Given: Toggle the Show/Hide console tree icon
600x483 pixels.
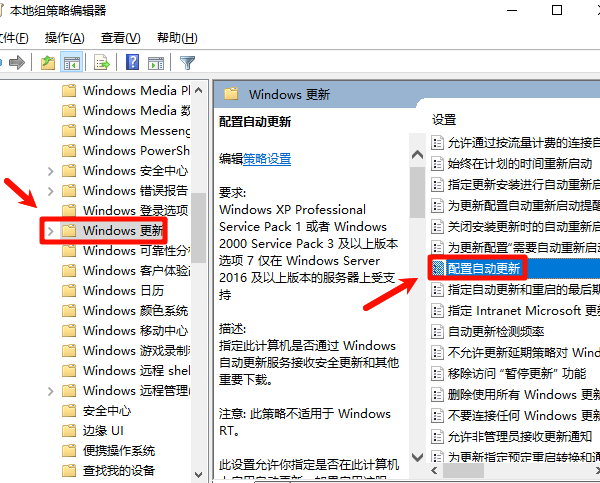Looking at the screenshot, I should point(72,62).
